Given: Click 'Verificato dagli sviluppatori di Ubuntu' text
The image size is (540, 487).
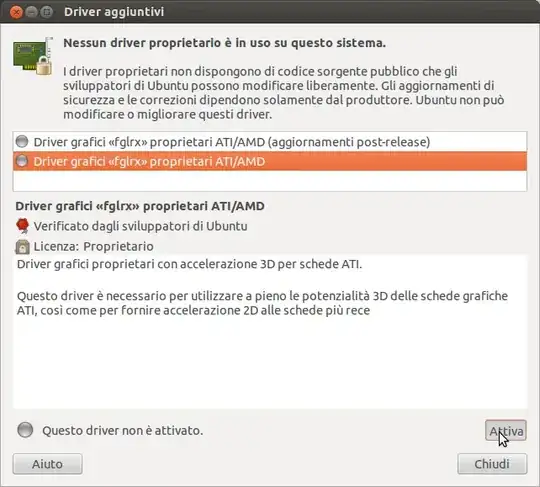Looking at the screenshot, I should [141, 226].
